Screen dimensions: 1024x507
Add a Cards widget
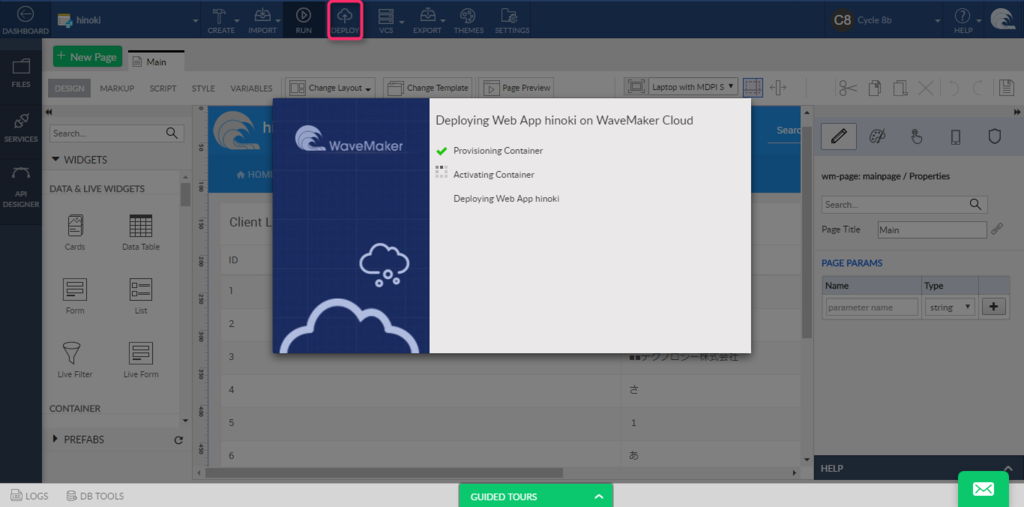pos(74,233)
